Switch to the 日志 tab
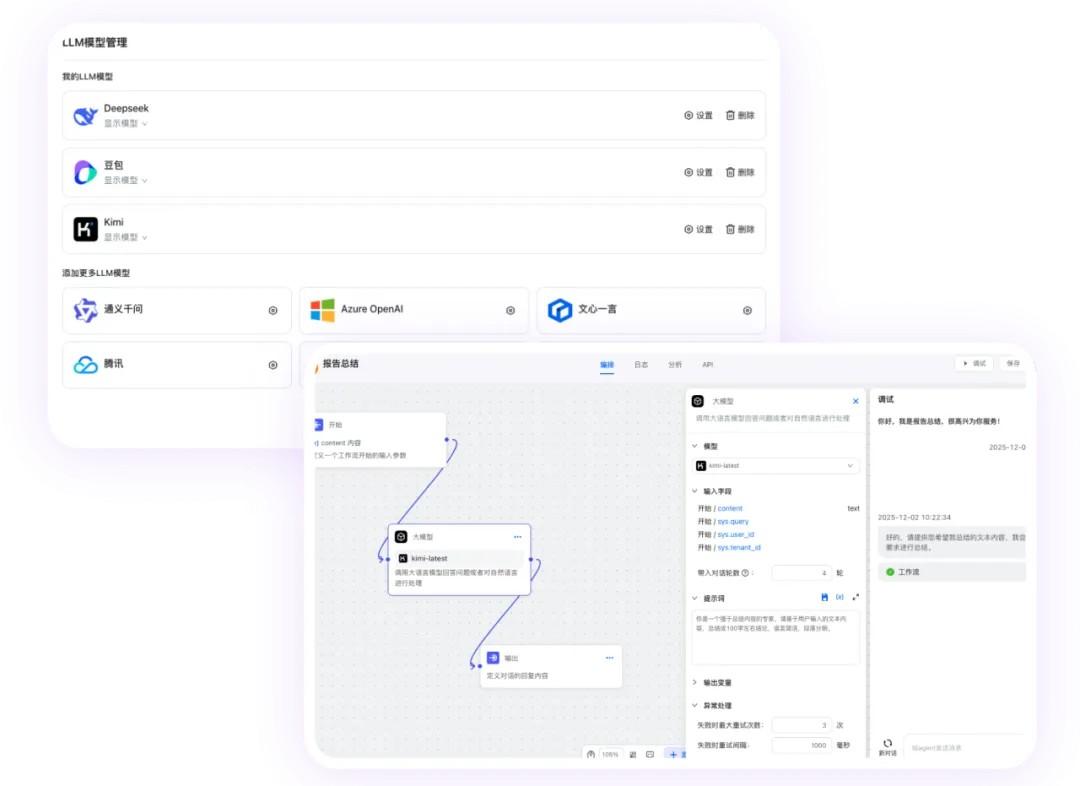The height and width of the screenshot is (786, 1080). pos(641,365)
